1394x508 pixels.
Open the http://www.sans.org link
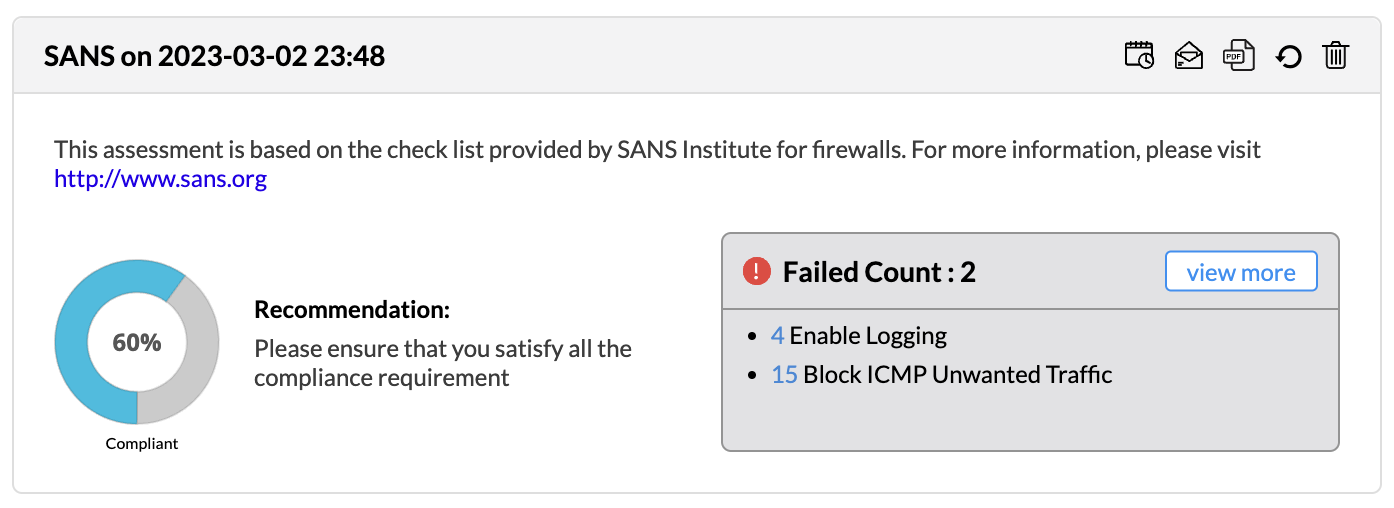click(x=160, y=180)
